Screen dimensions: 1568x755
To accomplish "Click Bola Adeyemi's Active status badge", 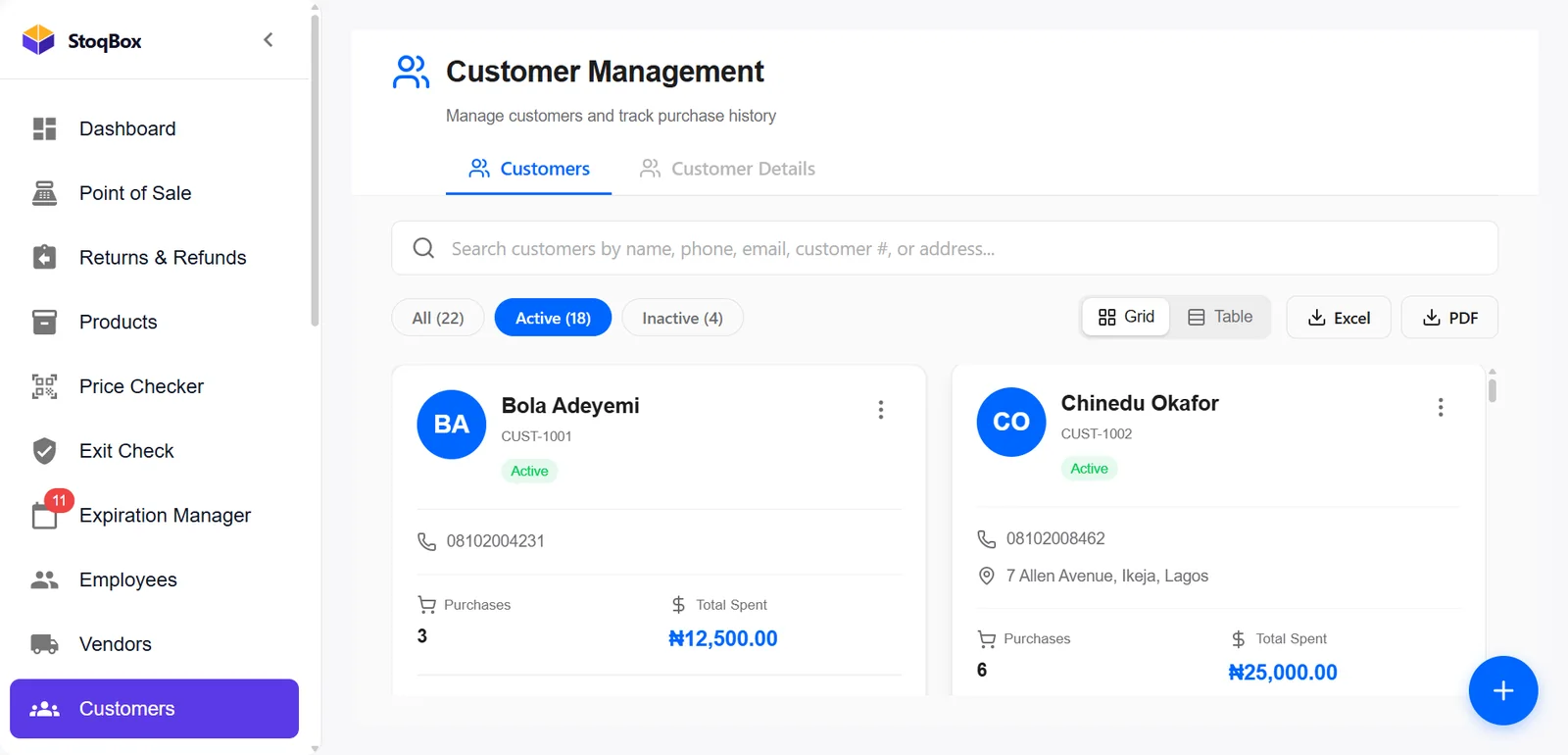I will click(529, 471).
